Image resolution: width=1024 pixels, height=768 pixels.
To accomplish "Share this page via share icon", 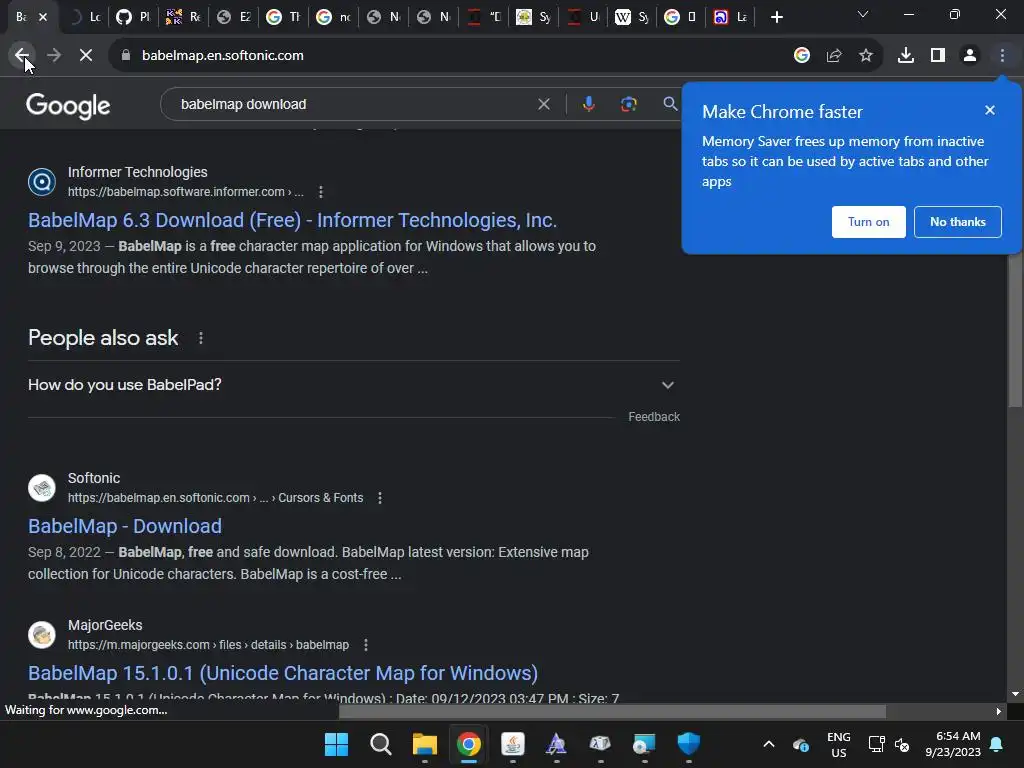I will point(834,56).
